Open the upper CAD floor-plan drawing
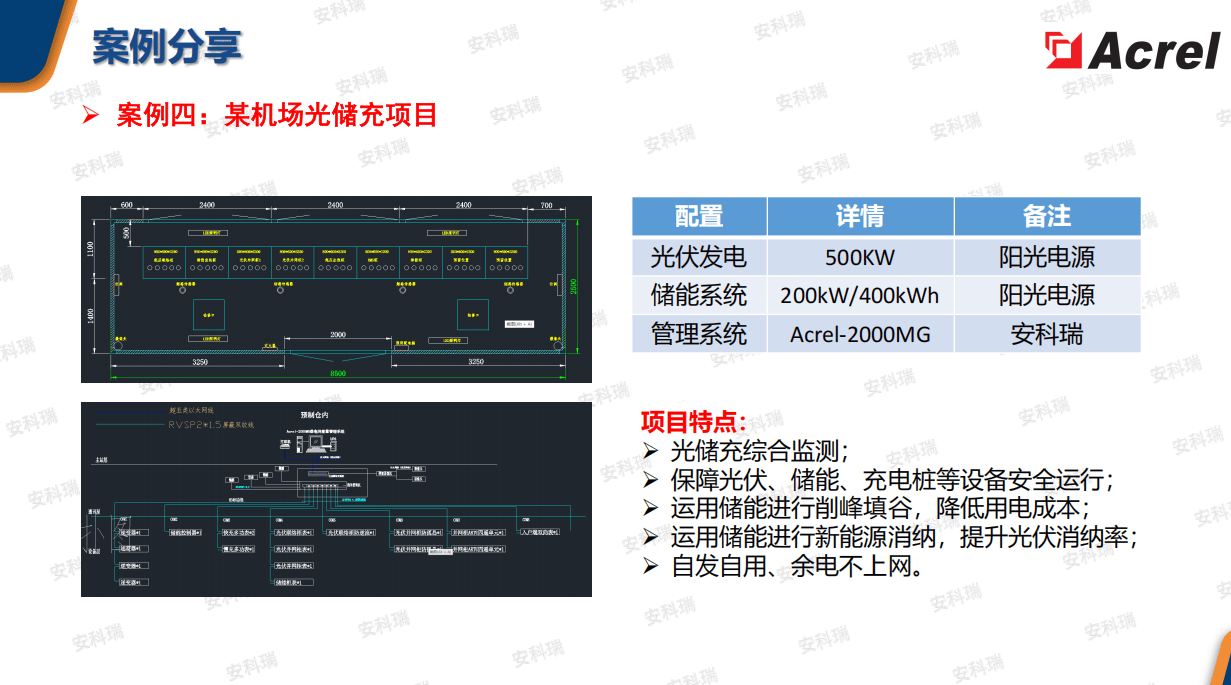The image size is (1231, 685). point(336,289)
